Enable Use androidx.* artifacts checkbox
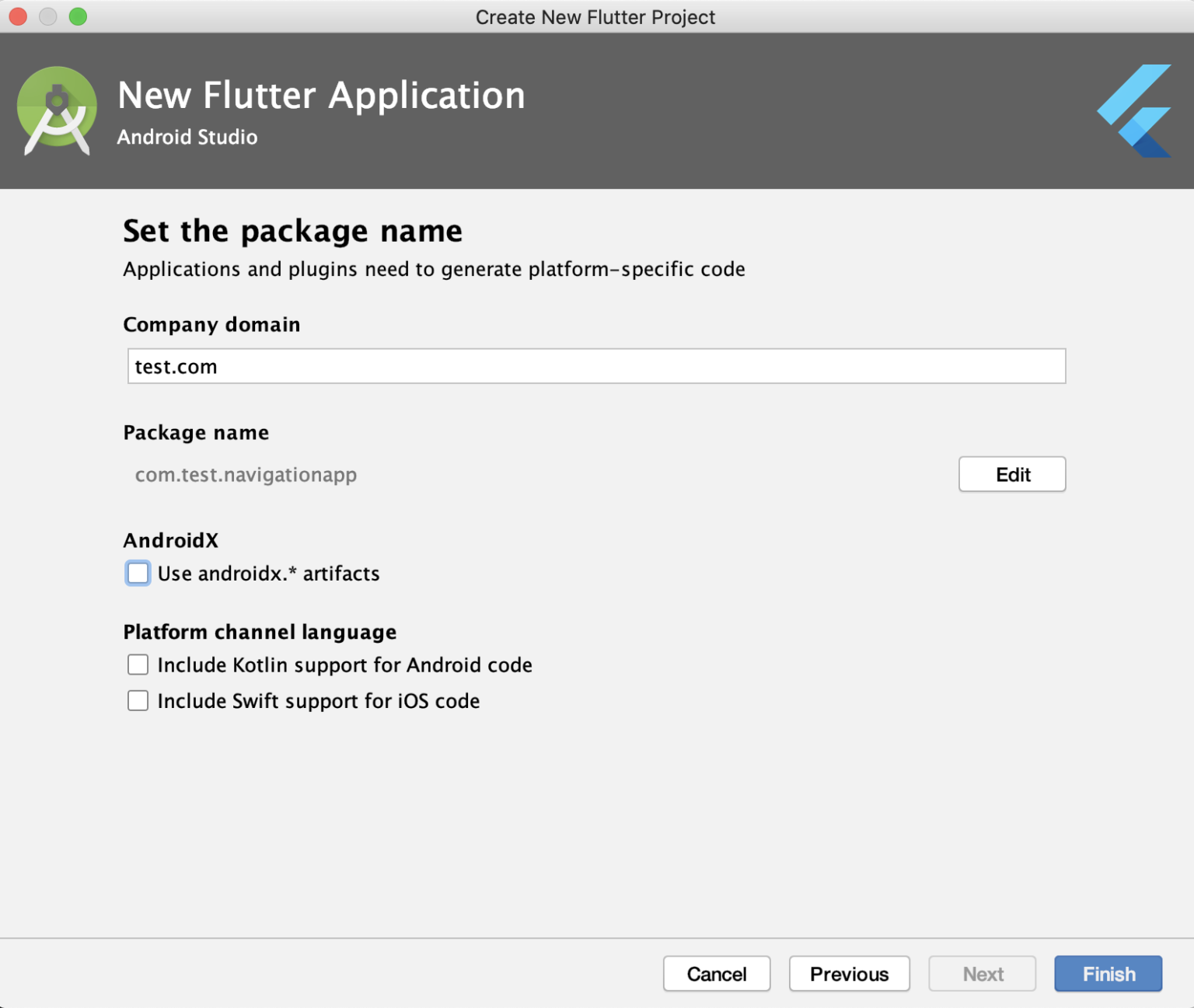 click(138, 574)
